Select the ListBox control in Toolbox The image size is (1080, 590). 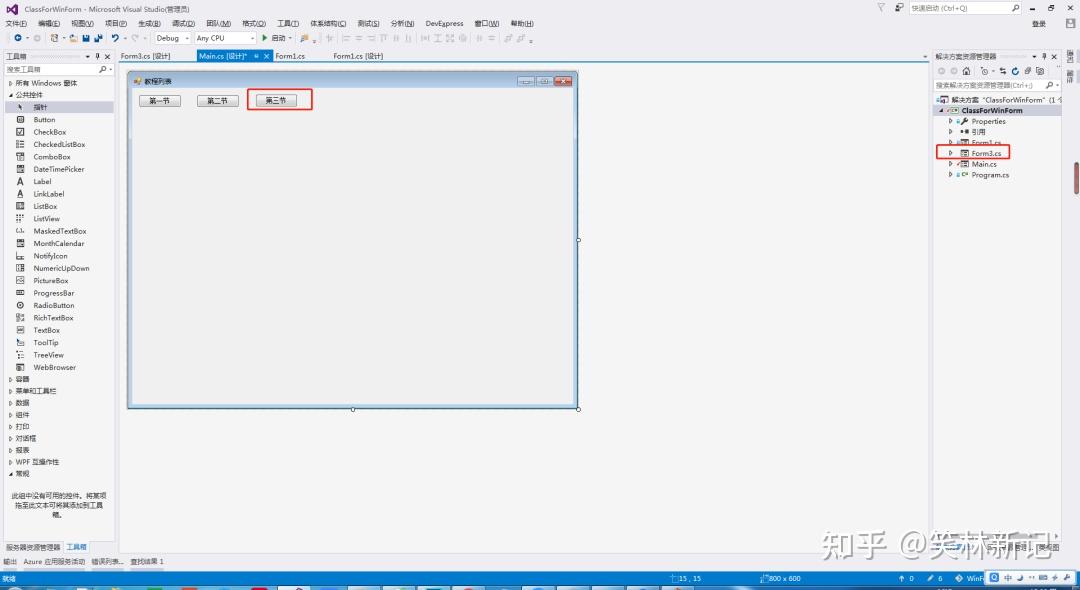pos(59,207)
